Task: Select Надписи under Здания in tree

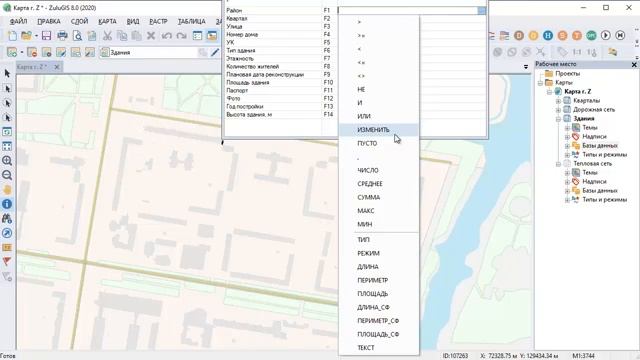Action: click(x=594, y=137)
